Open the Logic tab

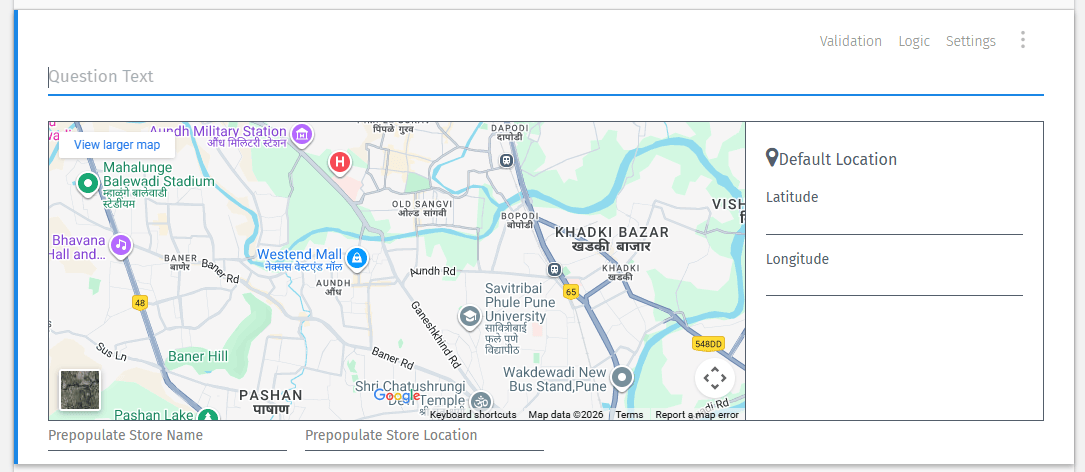tap(914, 41)
